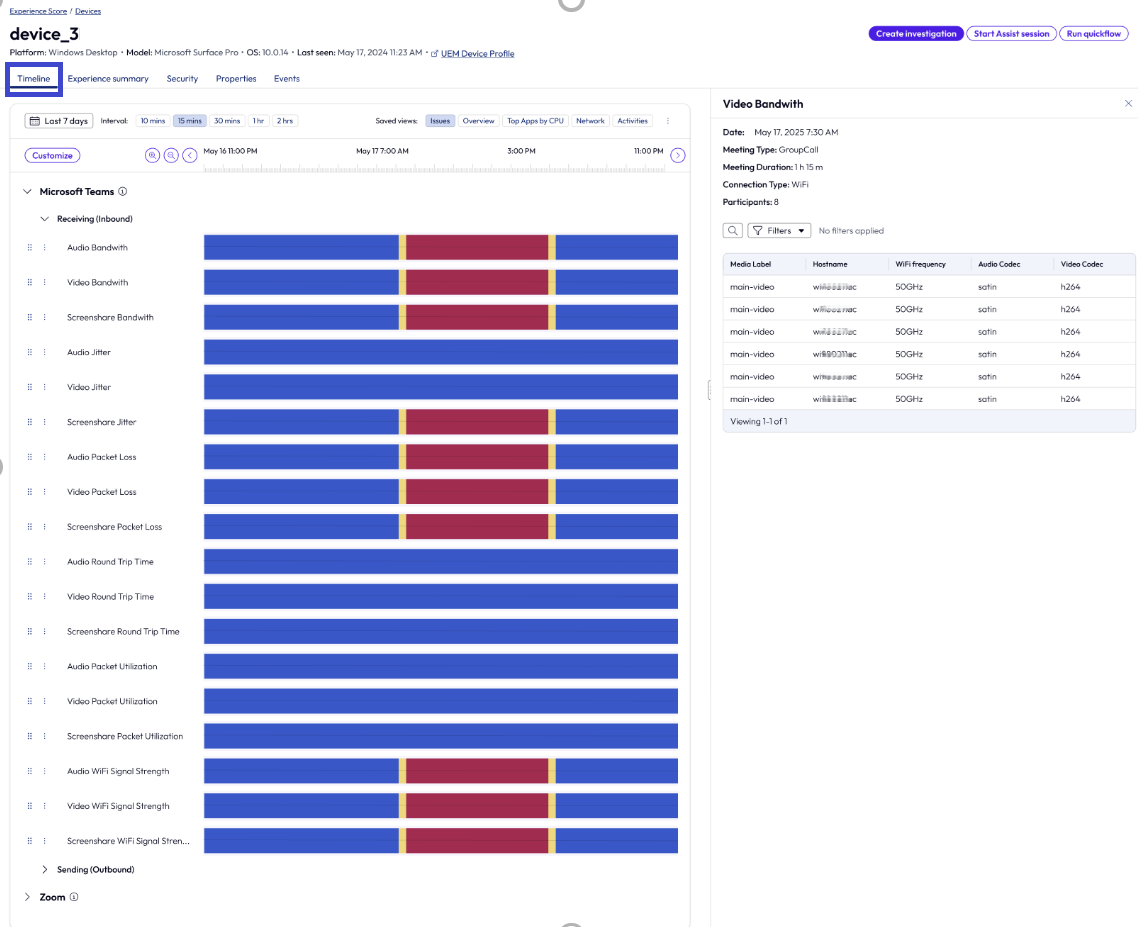This screenshot has width=1138, height=927.
Task: Open options menu for Screenshare Packet Loss row
Action: 44,527
